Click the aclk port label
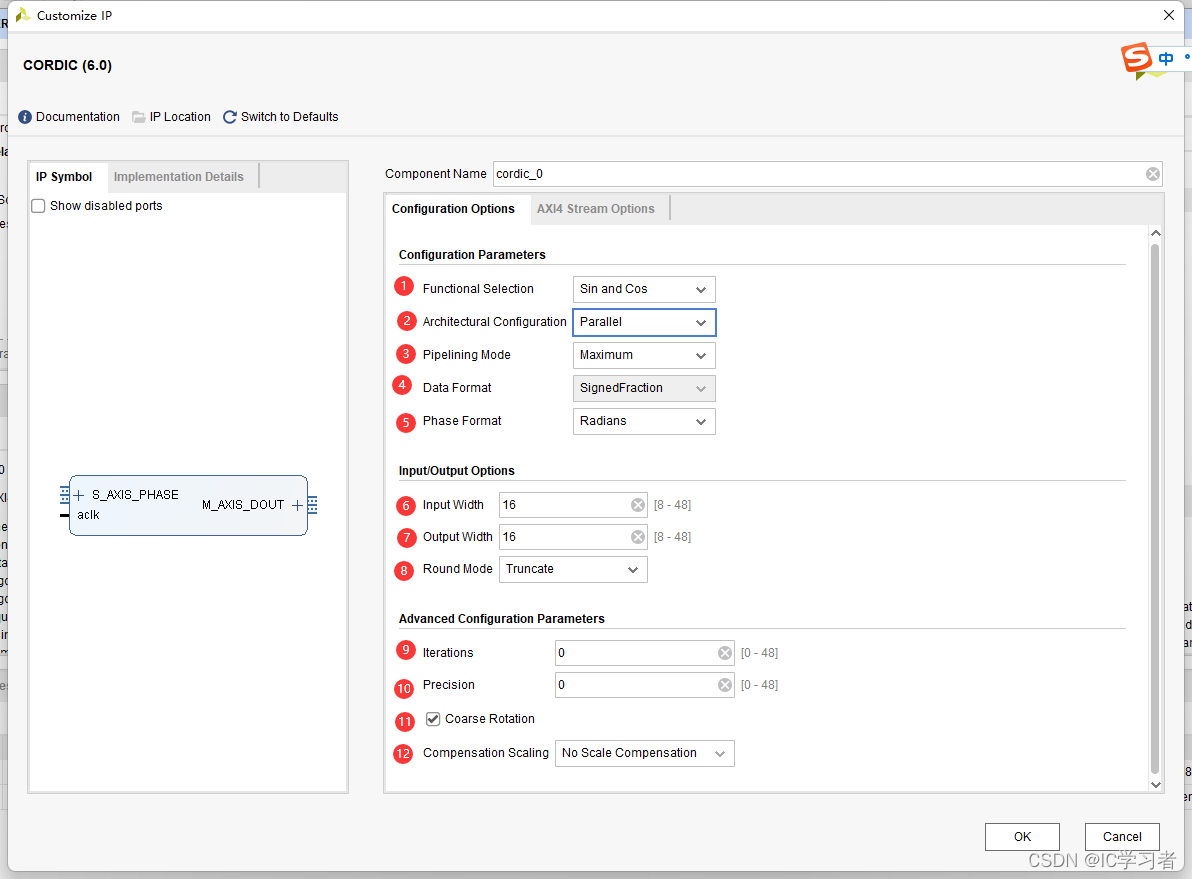 coord(88,515)
